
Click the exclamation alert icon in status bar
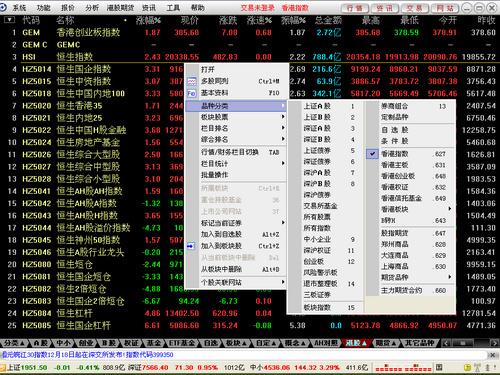(487, 367)
